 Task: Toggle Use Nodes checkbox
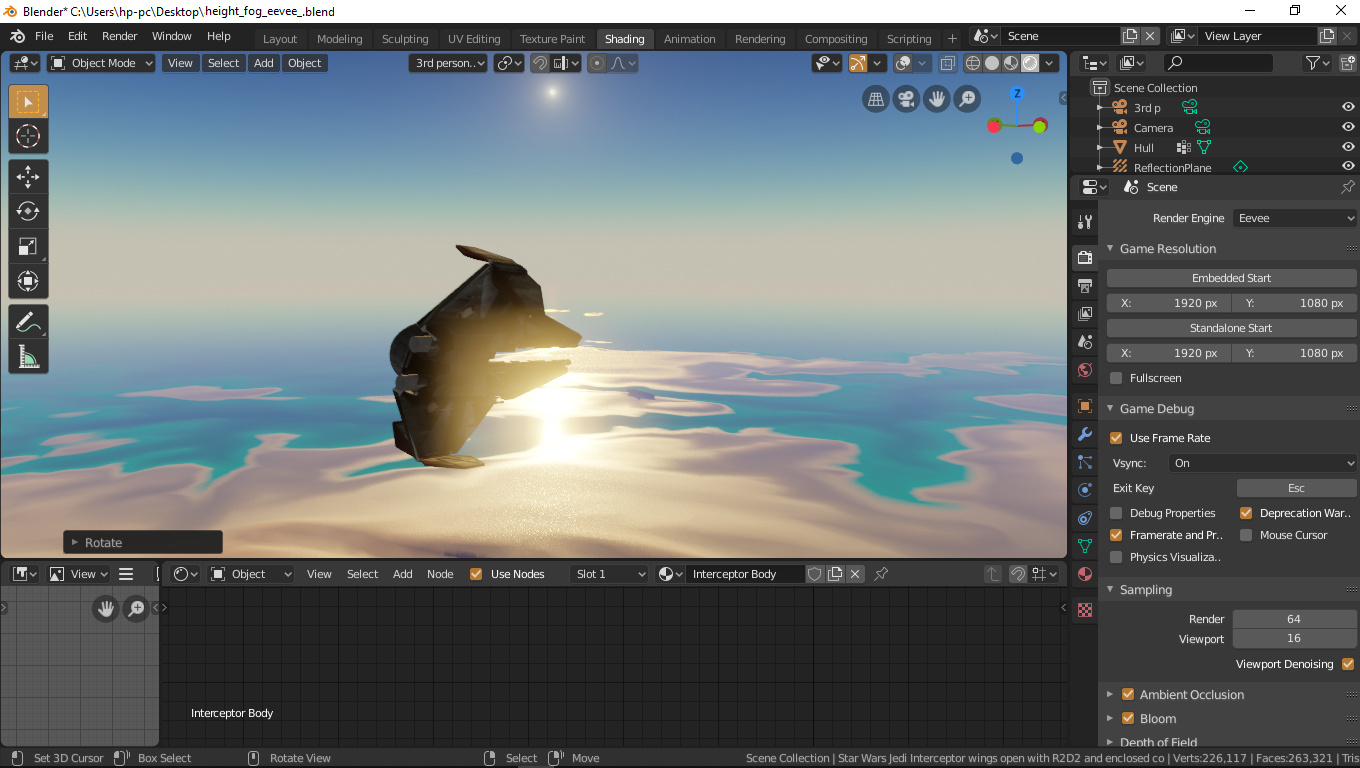[x=476, y=574]
